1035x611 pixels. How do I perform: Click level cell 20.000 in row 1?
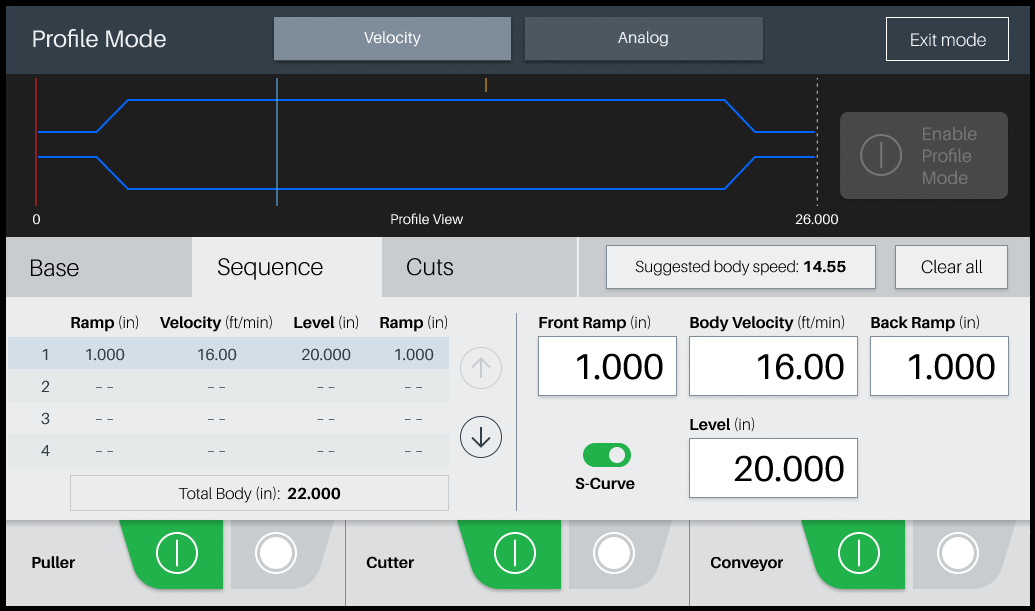[326, 354]
